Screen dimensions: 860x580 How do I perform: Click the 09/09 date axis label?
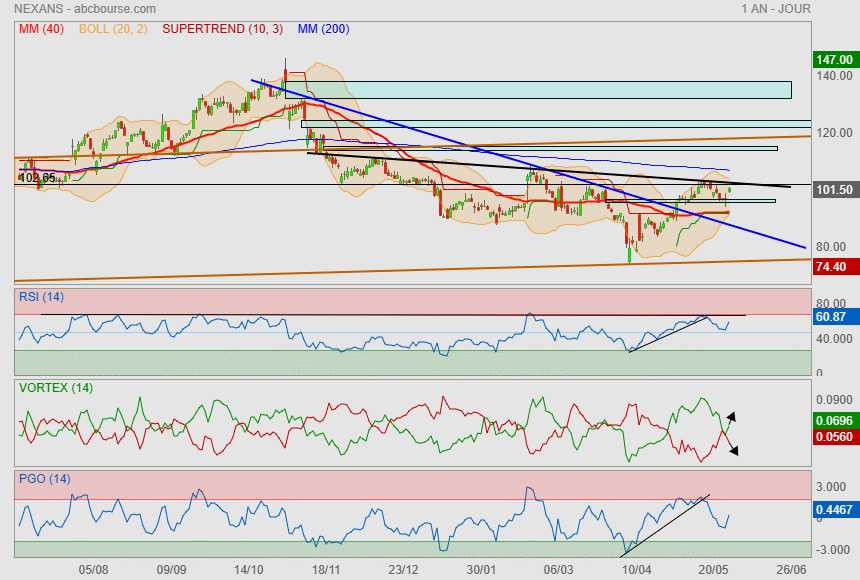[171, 570]
